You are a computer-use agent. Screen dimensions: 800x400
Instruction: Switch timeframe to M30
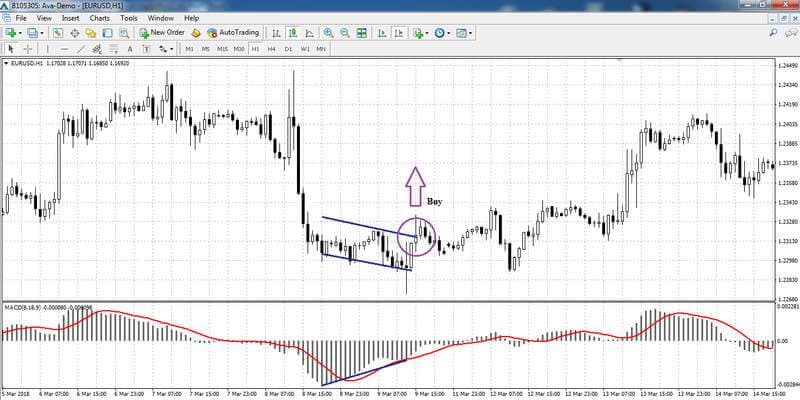239,49
